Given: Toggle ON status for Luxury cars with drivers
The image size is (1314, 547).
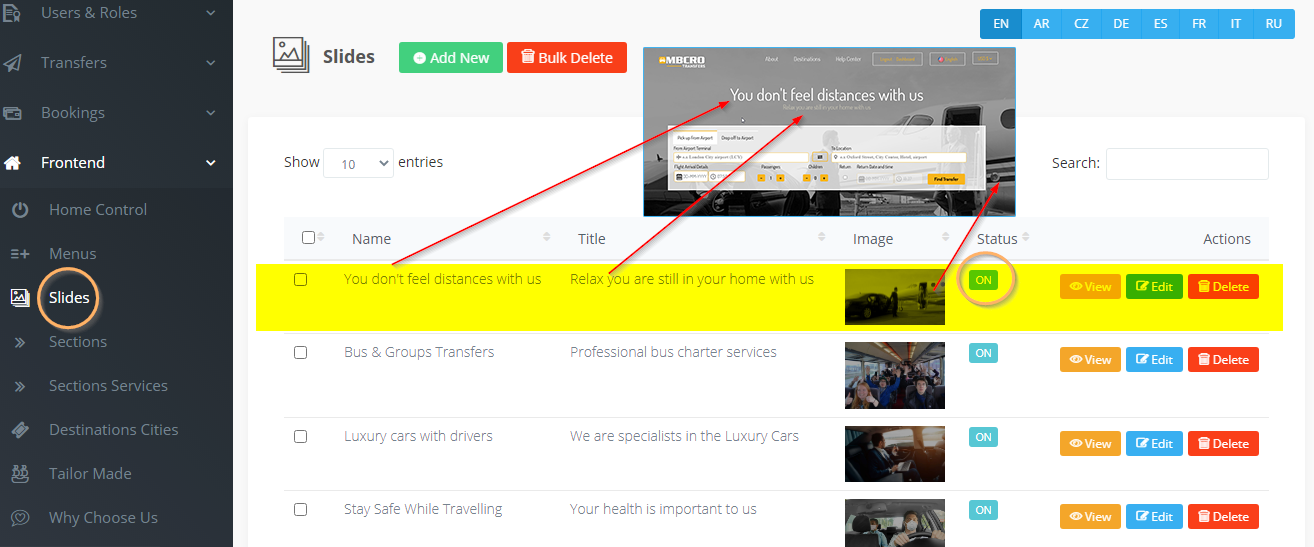Looking at the screenshot, I should click(x=984, y=437).
